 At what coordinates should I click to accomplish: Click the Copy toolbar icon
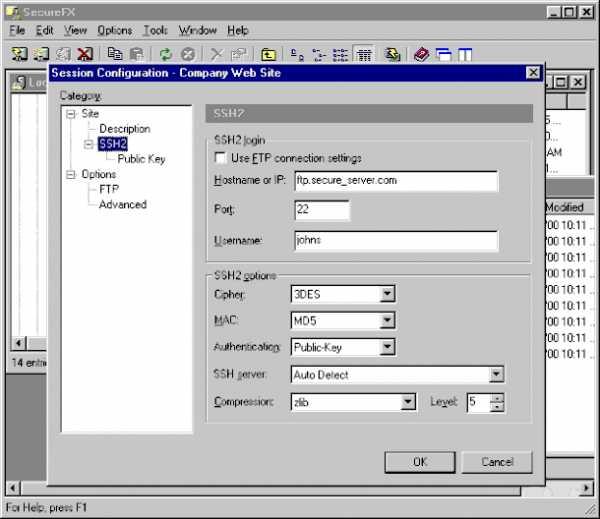pyautogui.click(x=115, y=54)
